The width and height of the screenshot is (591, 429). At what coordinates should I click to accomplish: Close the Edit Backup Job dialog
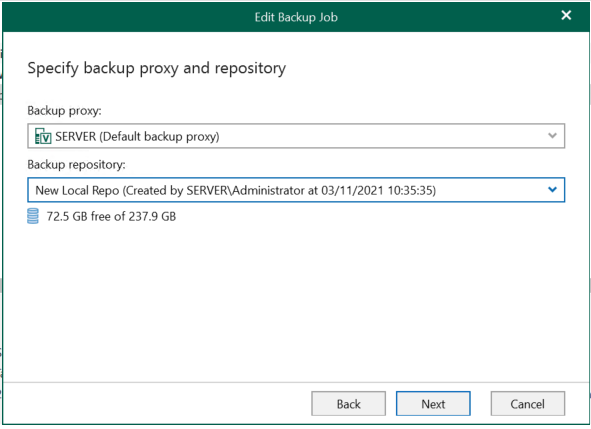(566, 15)
